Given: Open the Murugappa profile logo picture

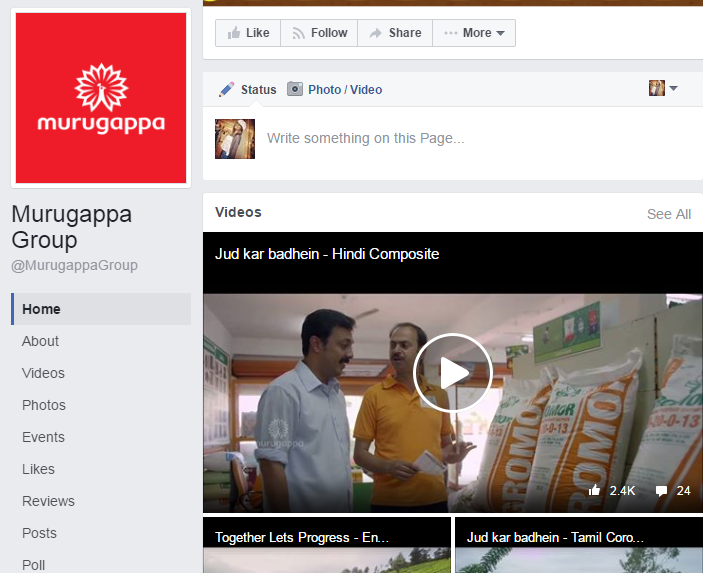Looking at the screenshot, I should (101, 98).
